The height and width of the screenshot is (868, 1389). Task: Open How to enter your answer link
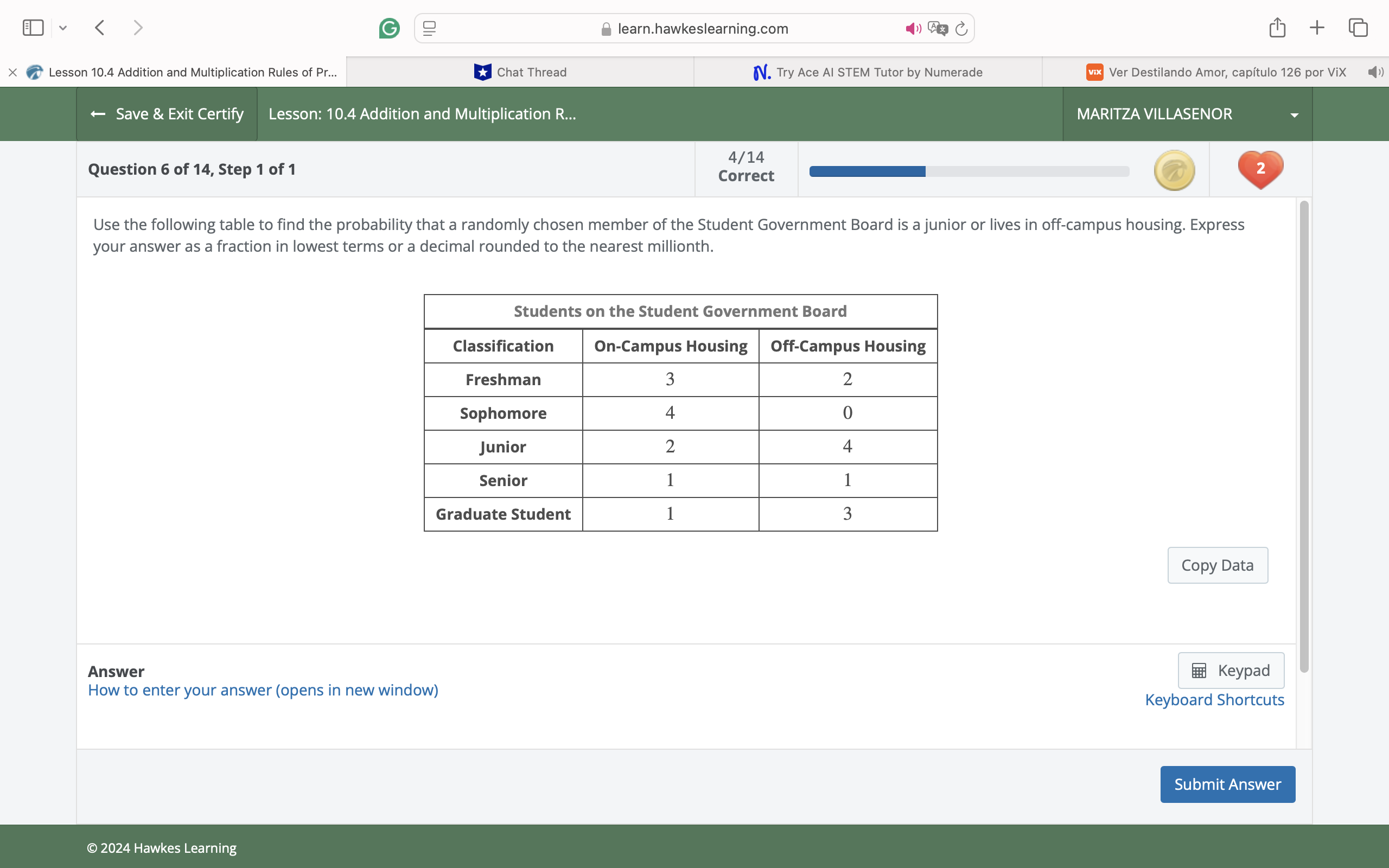[x=262, y=690]
